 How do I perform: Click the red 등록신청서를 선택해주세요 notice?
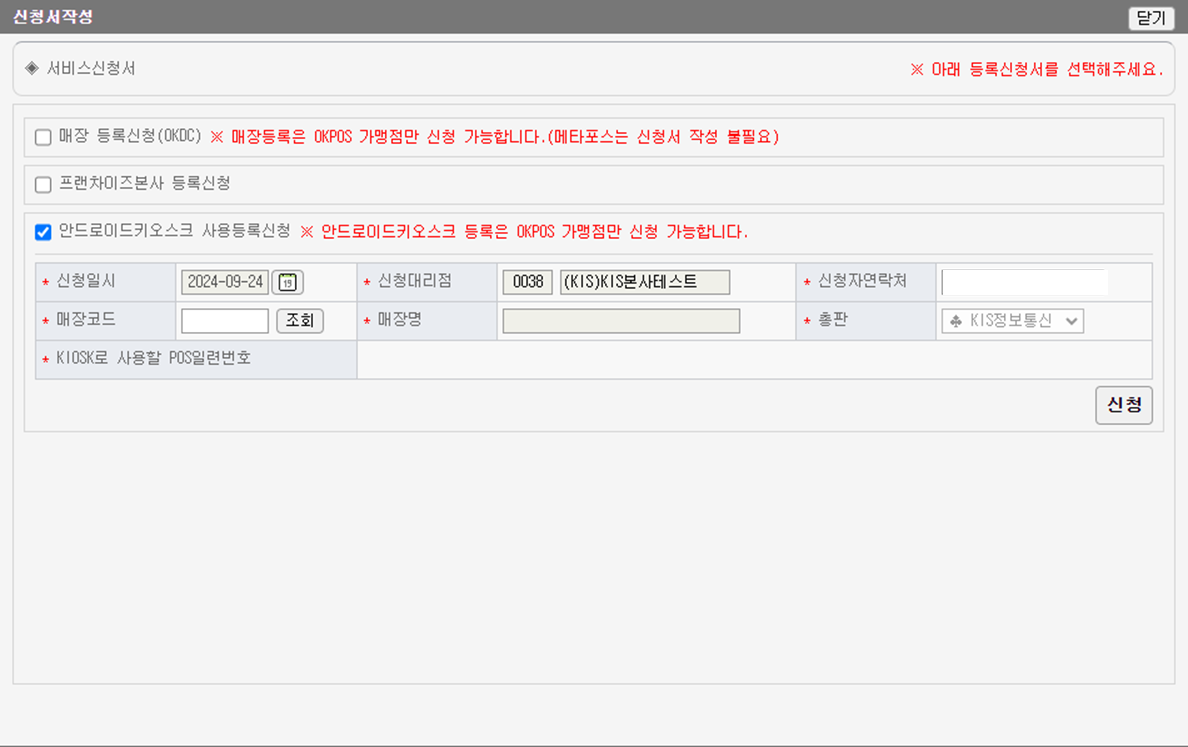(1036, 70)
